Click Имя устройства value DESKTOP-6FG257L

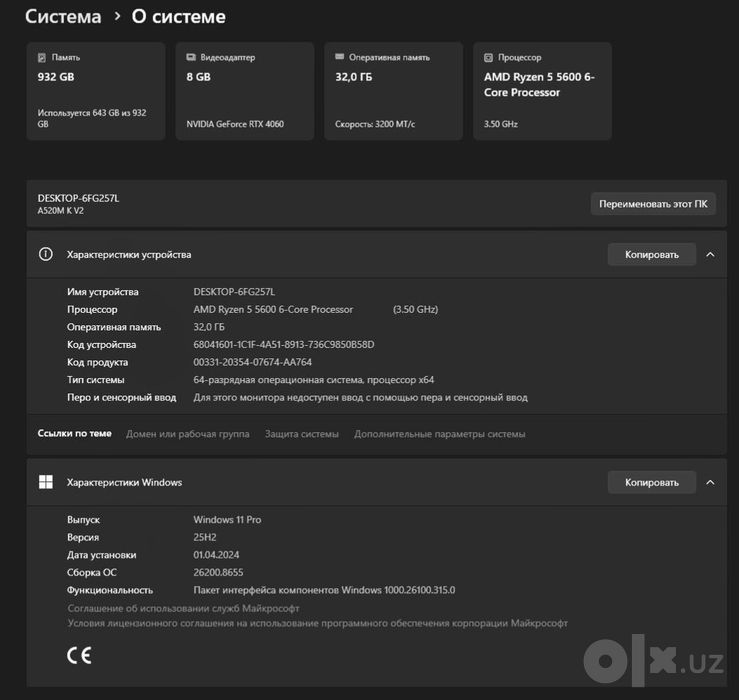point(234,292)
